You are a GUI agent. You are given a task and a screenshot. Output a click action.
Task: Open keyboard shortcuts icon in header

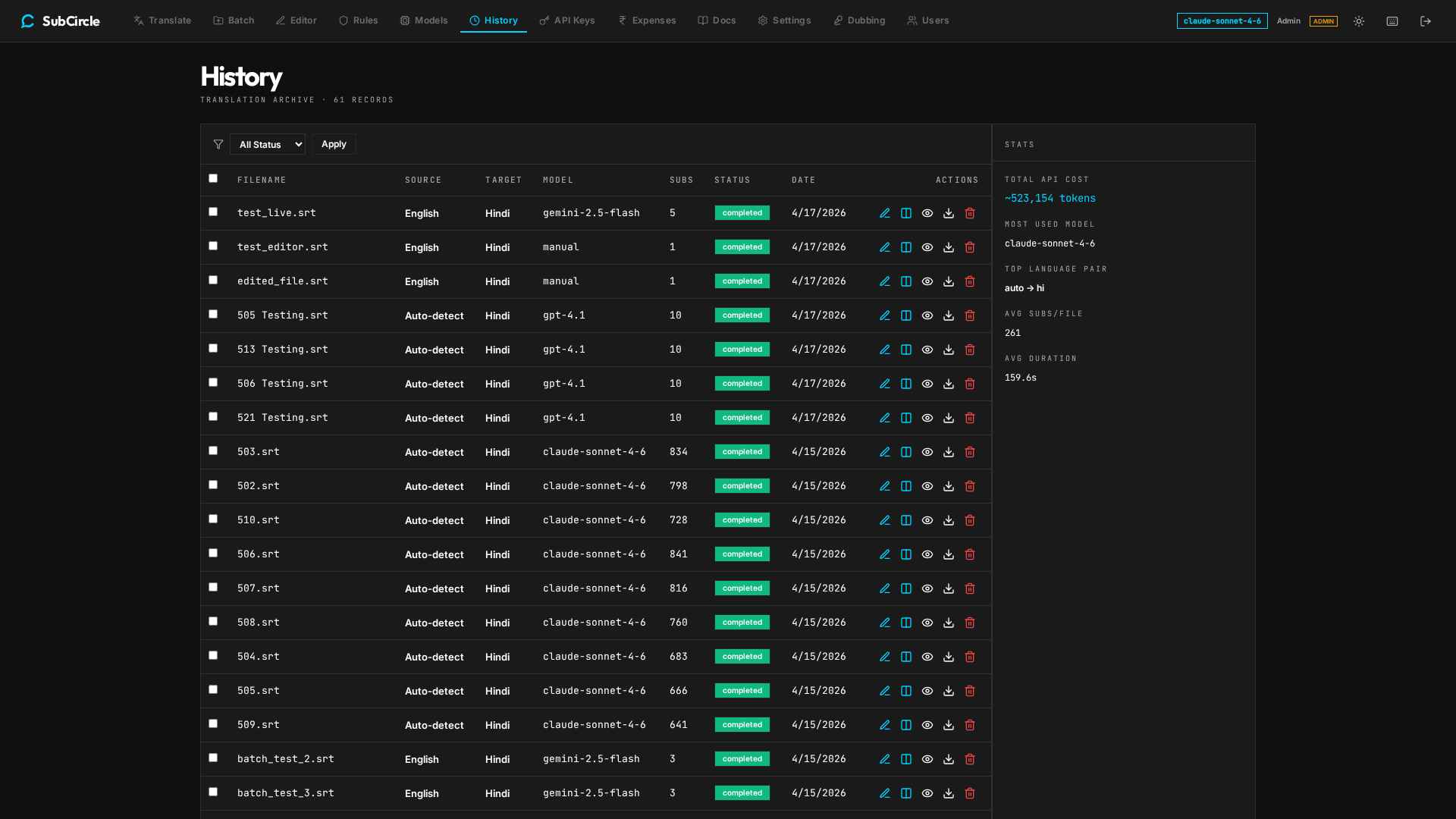[1392, 21]
